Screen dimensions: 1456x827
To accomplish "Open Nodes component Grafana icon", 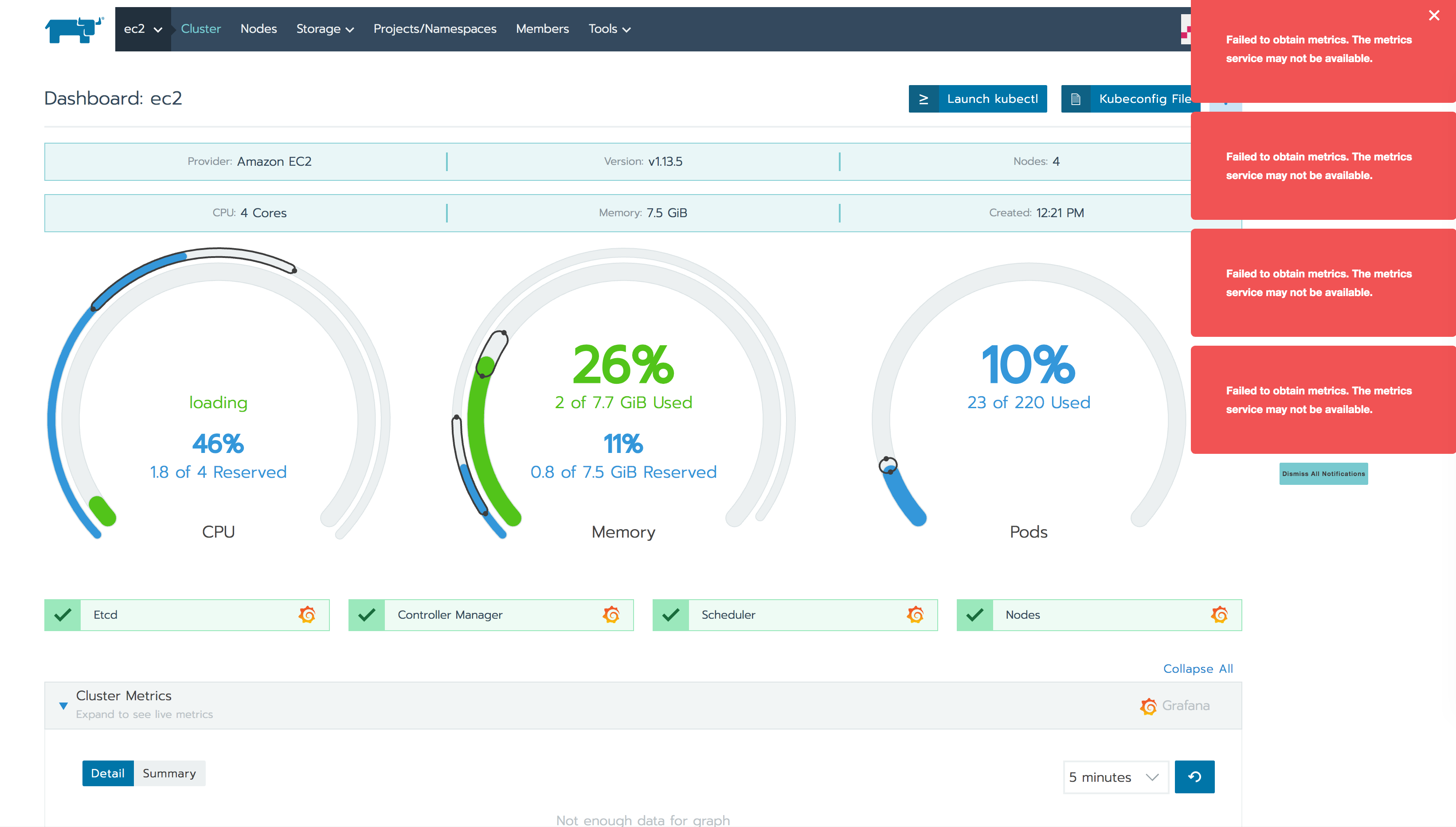I will (1219, 615).
